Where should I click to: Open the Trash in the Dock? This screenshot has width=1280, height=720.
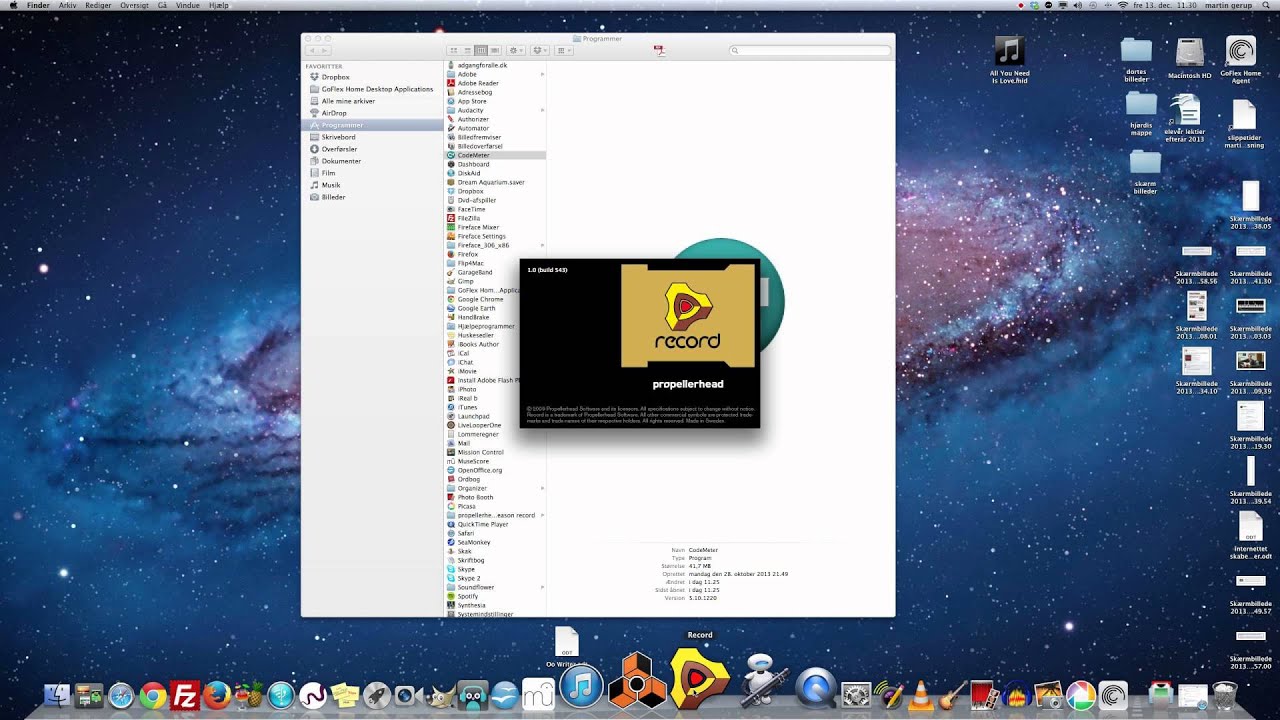(1224, 696)
